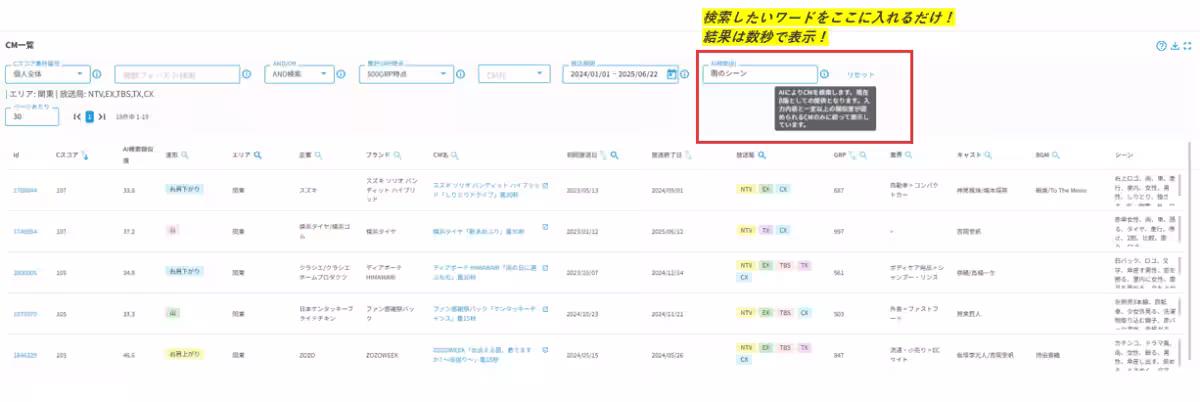Select page 1 in pagination

89,117
